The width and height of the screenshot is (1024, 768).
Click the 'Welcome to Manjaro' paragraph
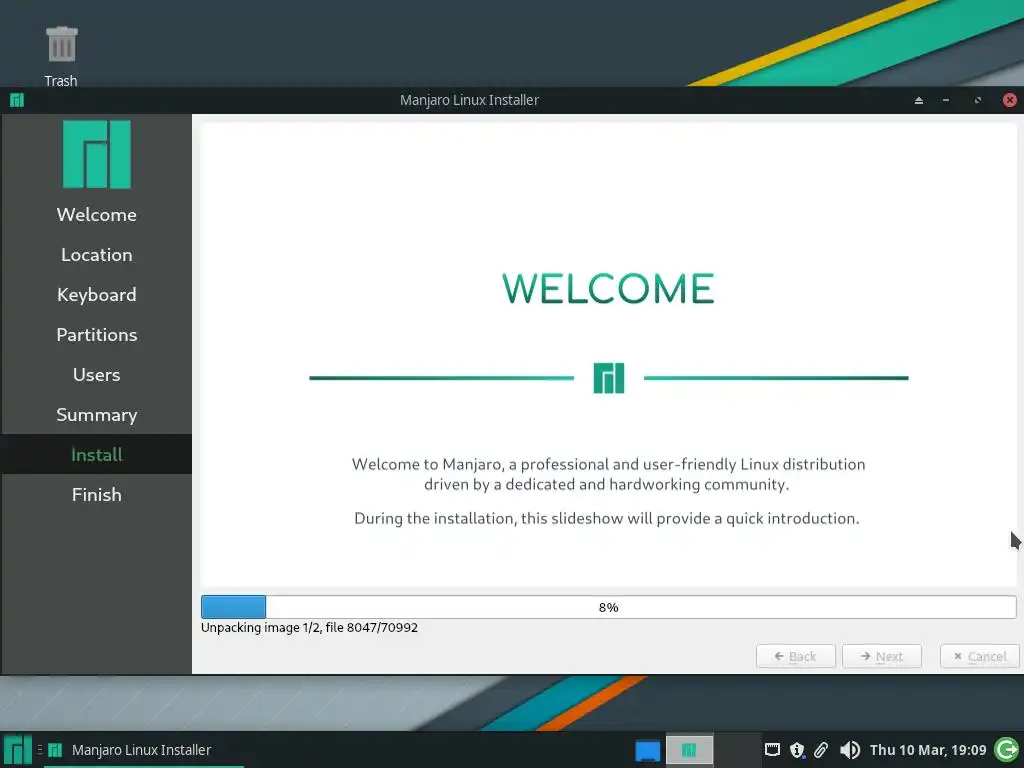(x=608, y=474)
